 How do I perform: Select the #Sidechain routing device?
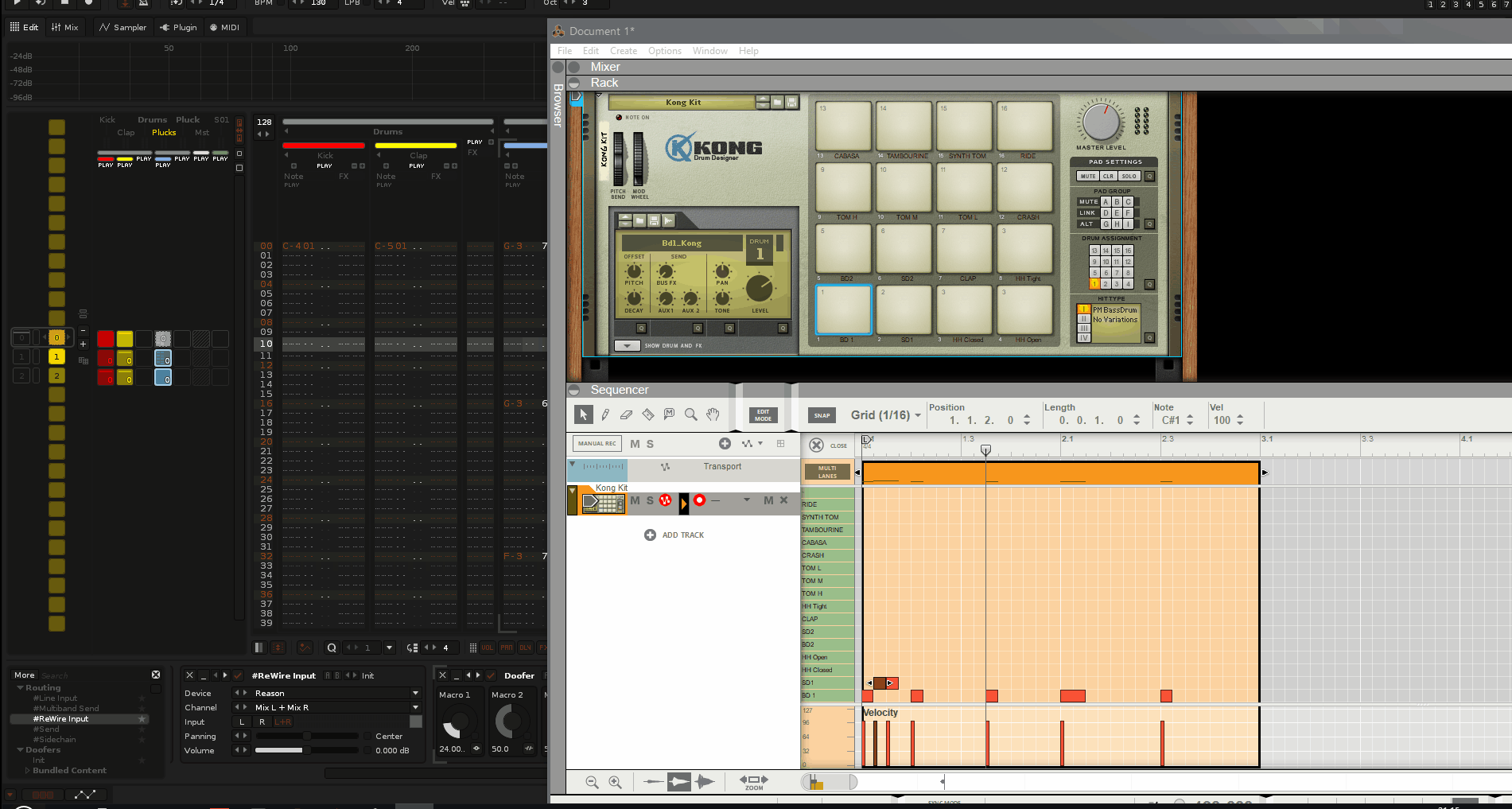[x=55, y=739]
